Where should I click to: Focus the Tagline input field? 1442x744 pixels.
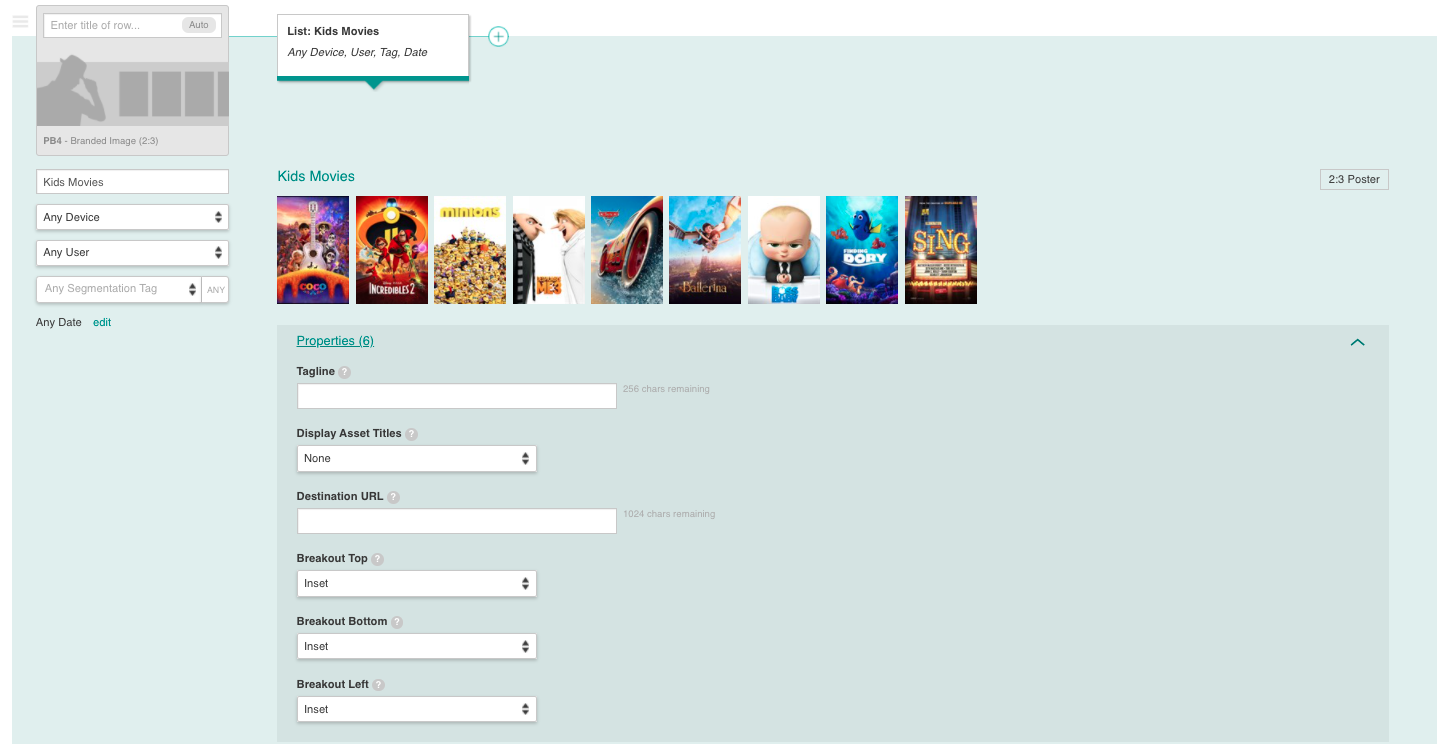tap(457, 396)
